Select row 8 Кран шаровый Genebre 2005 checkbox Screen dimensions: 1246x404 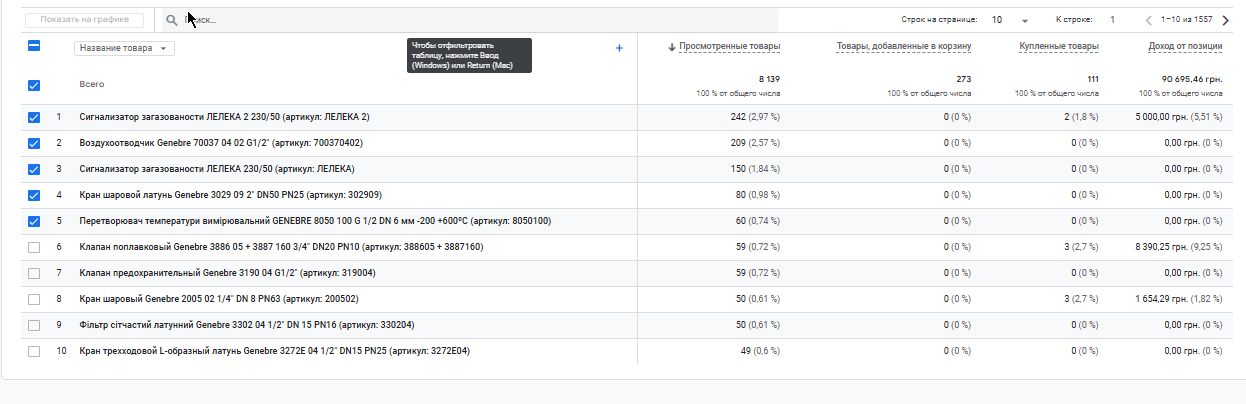tap(34, 299)
